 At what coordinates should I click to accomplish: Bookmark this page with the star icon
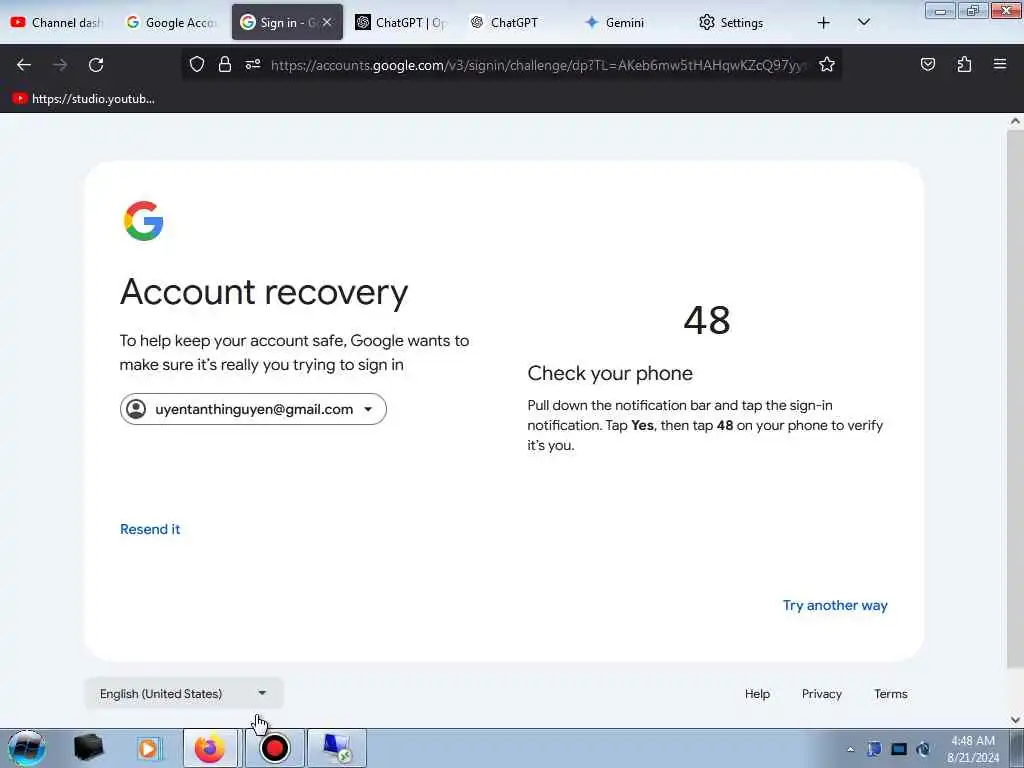pos(827,64)
